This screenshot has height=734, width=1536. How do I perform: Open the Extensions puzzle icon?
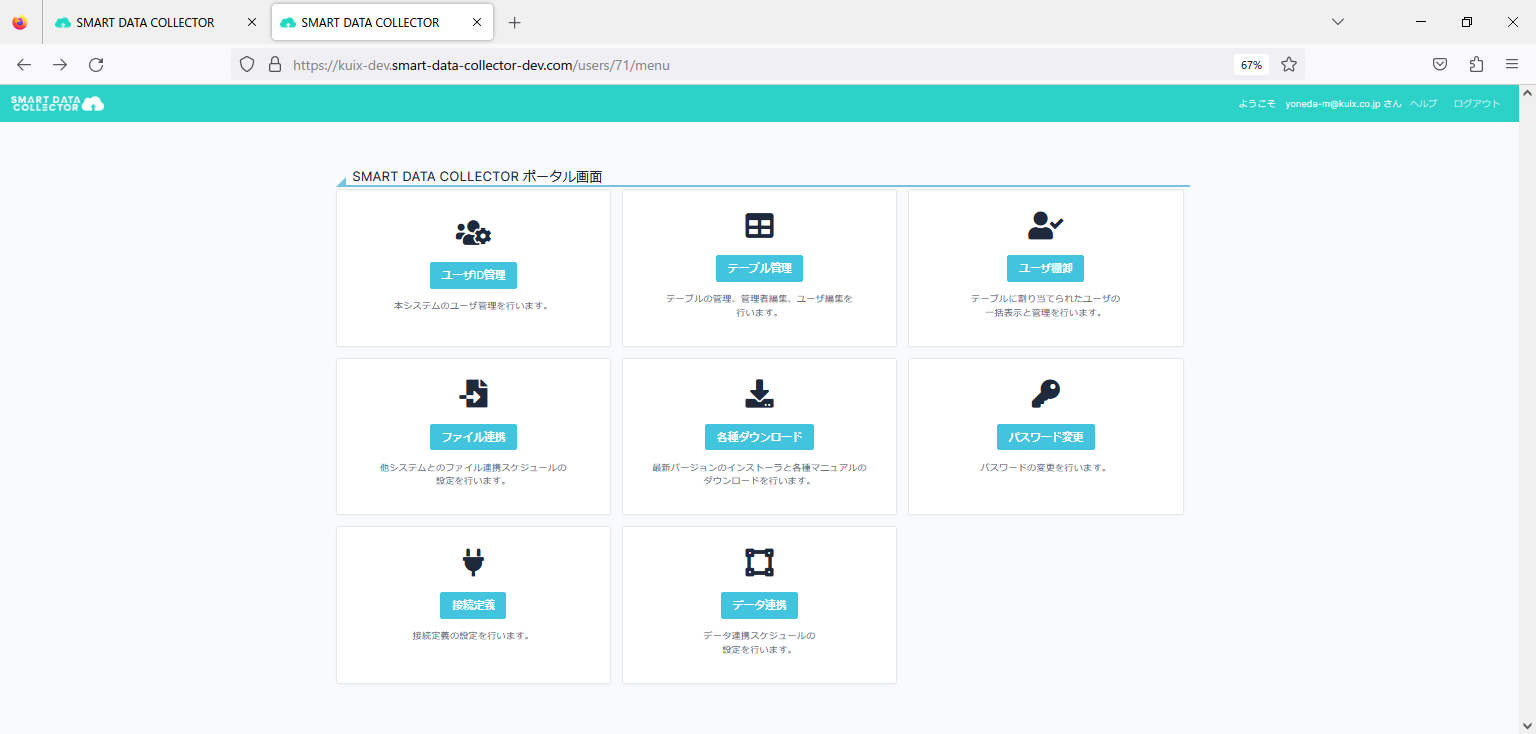pyautogui.click(x=1476, y=65)
